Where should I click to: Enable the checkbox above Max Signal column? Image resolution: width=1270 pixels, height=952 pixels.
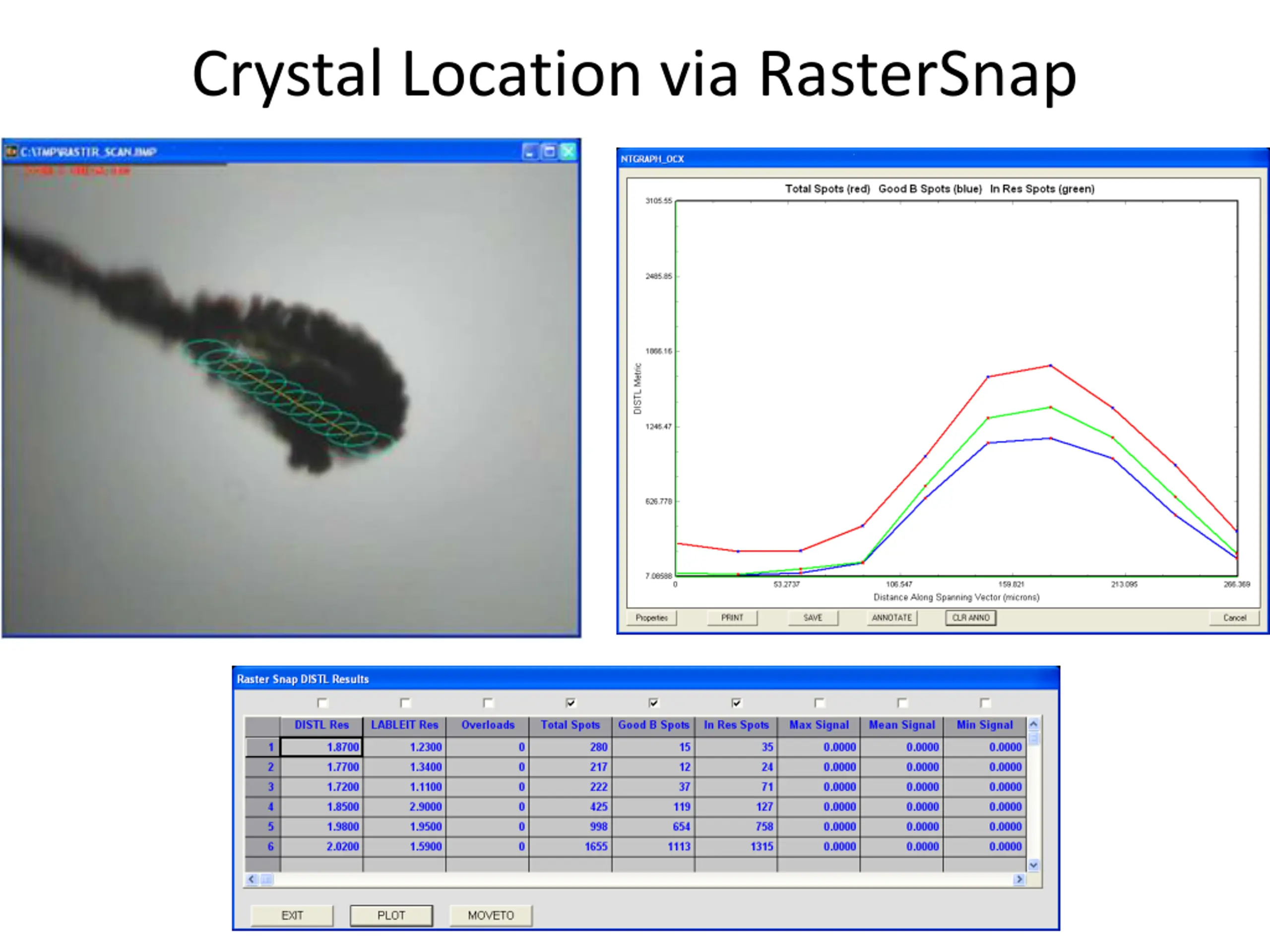pyautogui.click(x=820, y=703)
